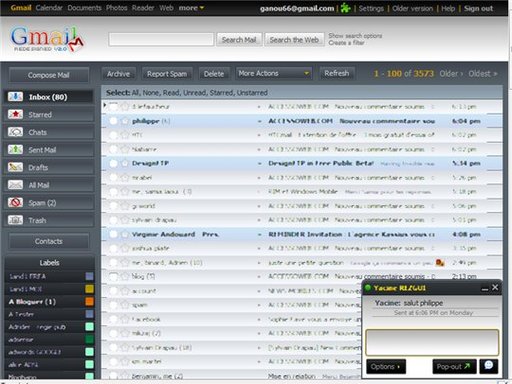
Task: Select the account email checkbox
Action: [x=113, y=291]
